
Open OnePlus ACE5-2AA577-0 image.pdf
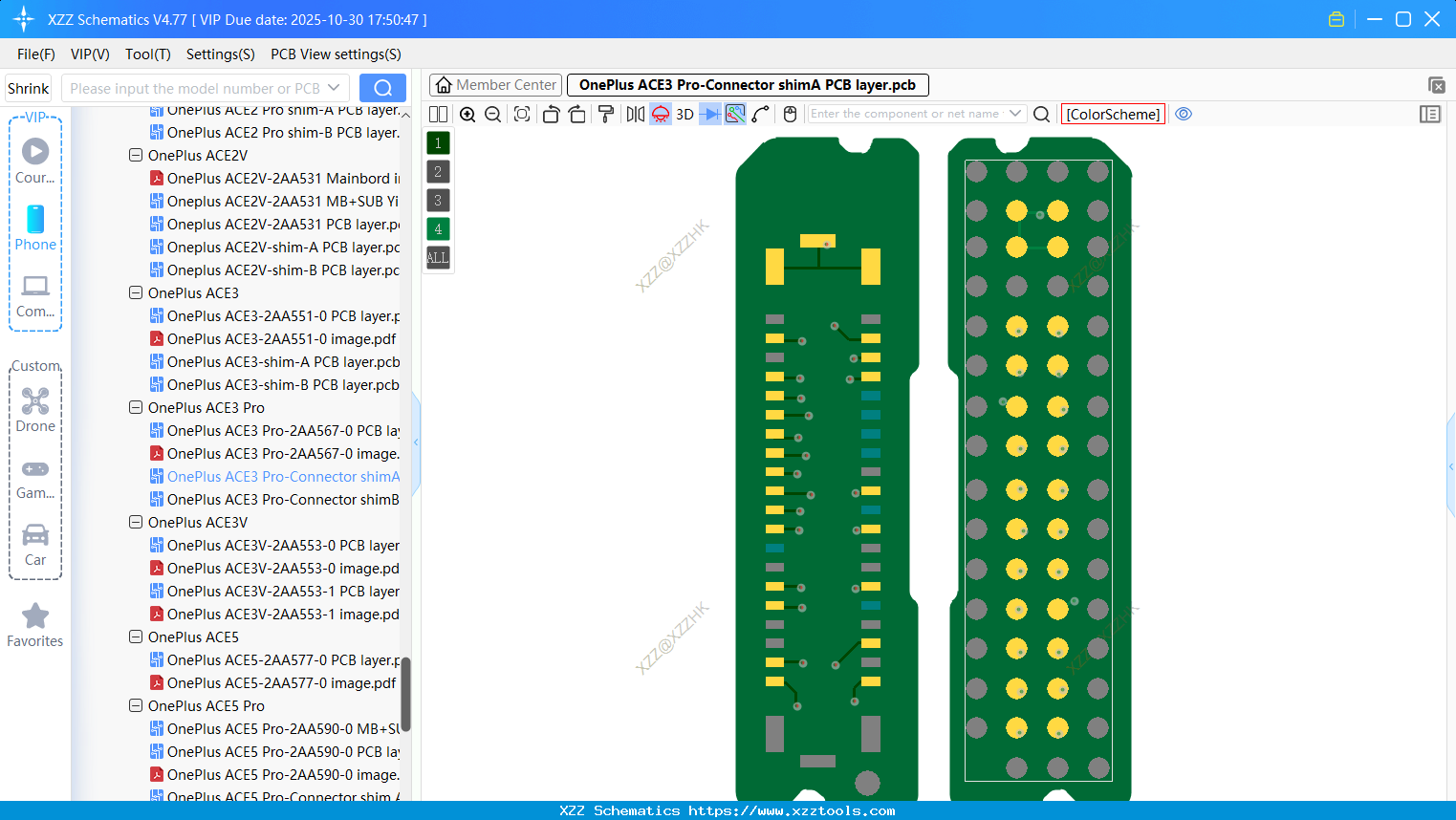(273, 682)
